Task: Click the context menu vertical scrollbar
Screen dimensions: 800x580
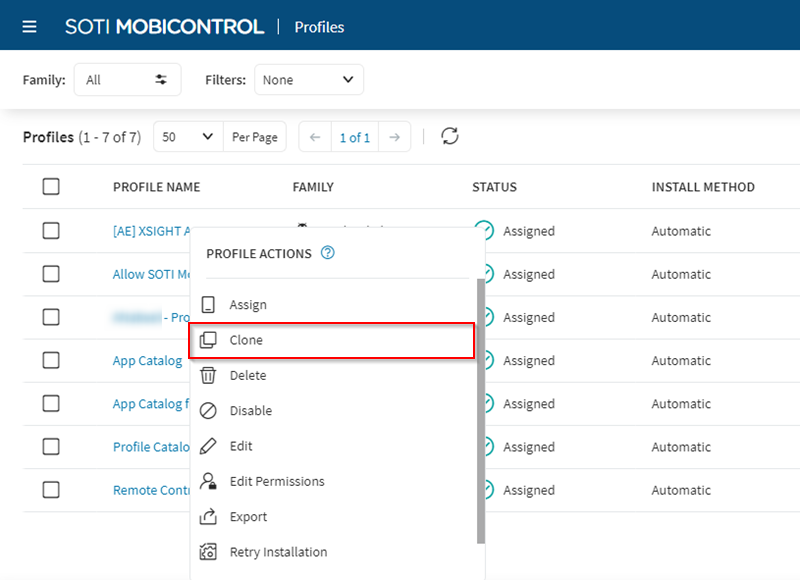Action: tap(481, 410)
